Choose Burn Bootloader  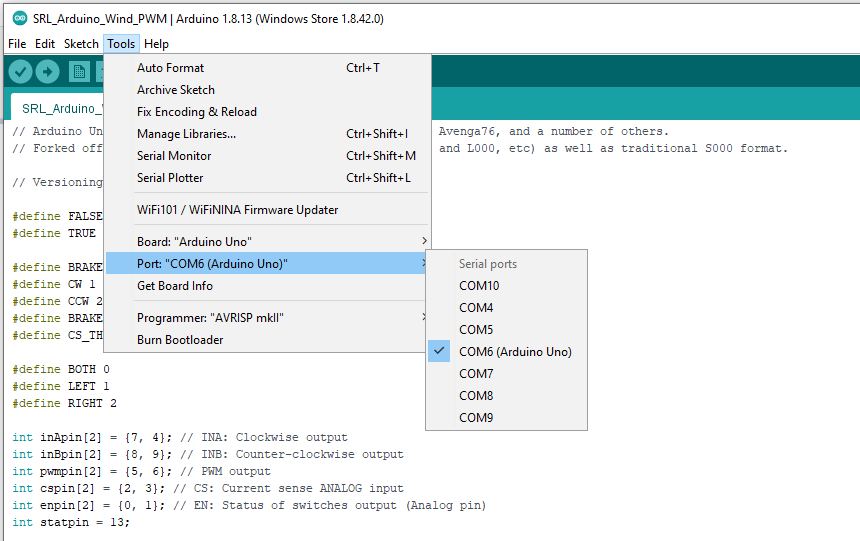coord(267,340)
